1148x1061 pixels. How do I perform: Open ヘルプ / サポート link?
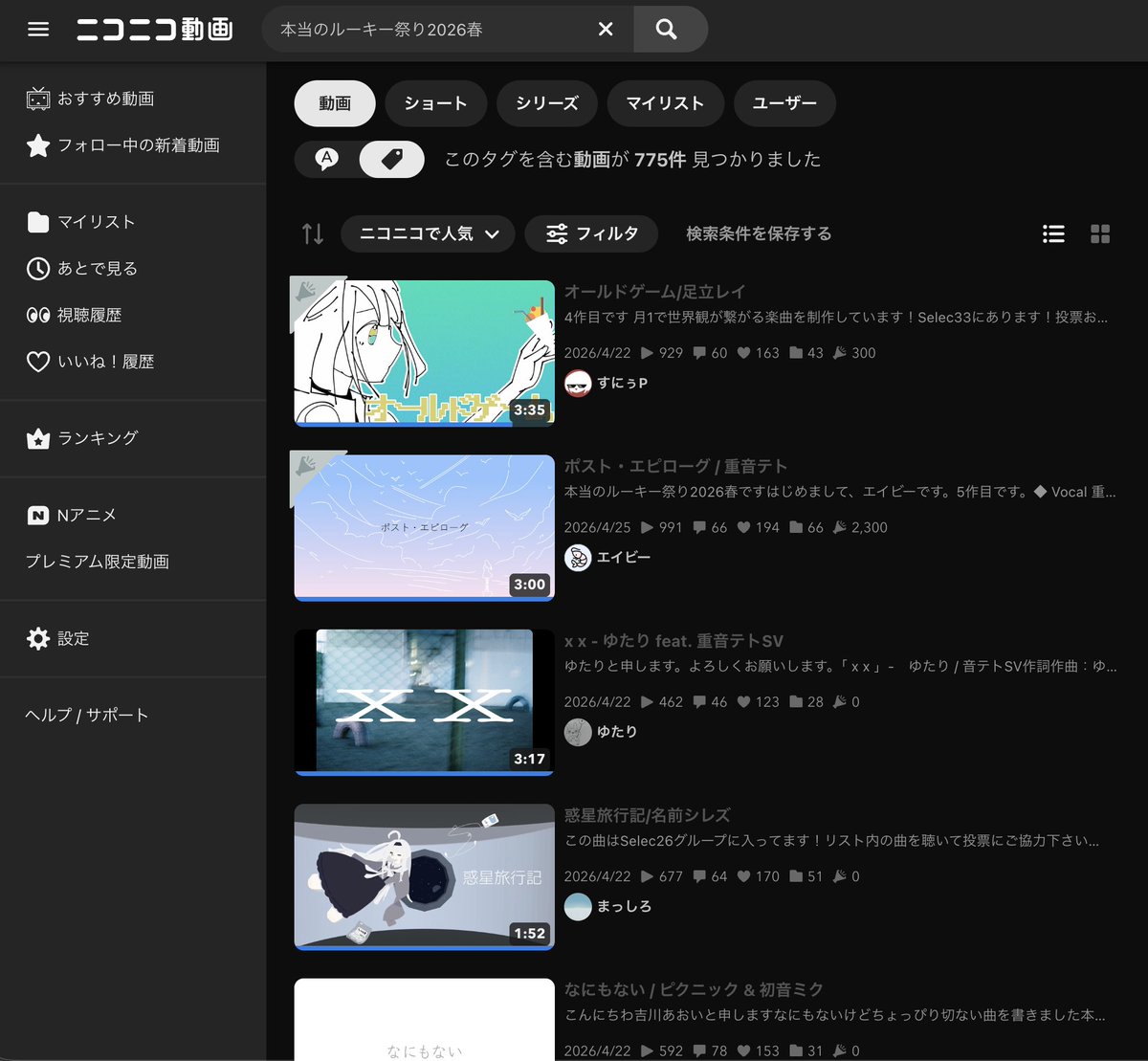[x=87, y=715]
